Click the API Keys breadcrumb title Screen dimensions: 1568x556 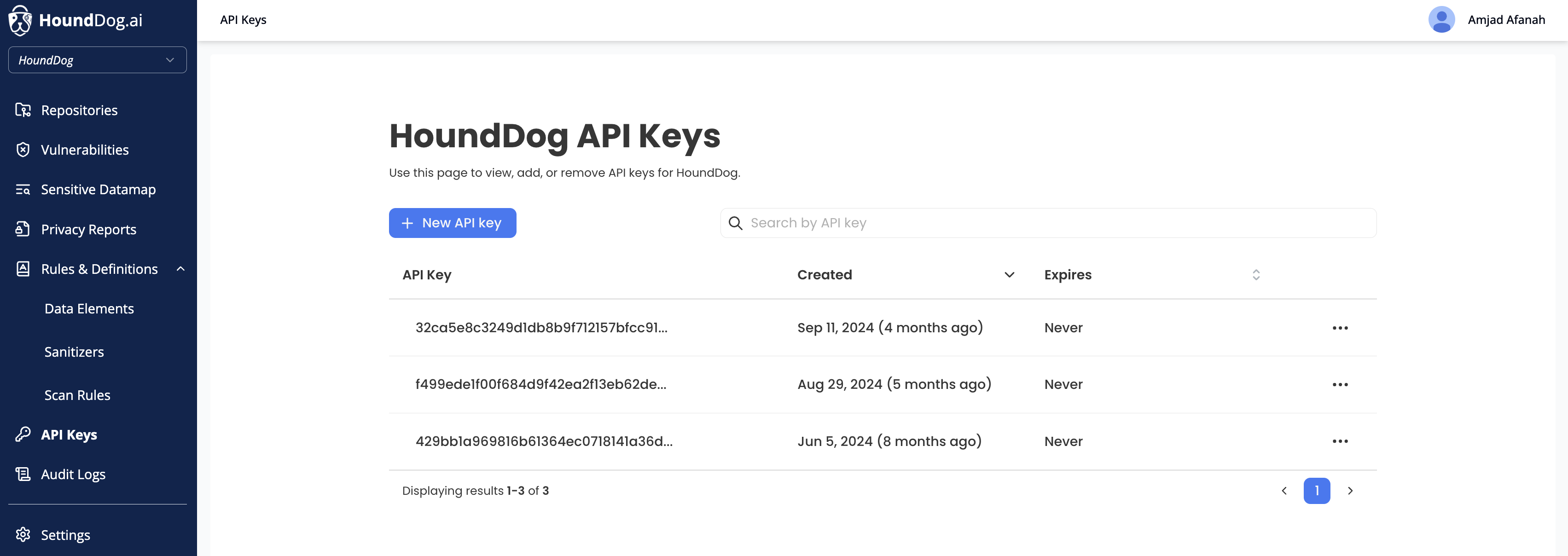243,19
